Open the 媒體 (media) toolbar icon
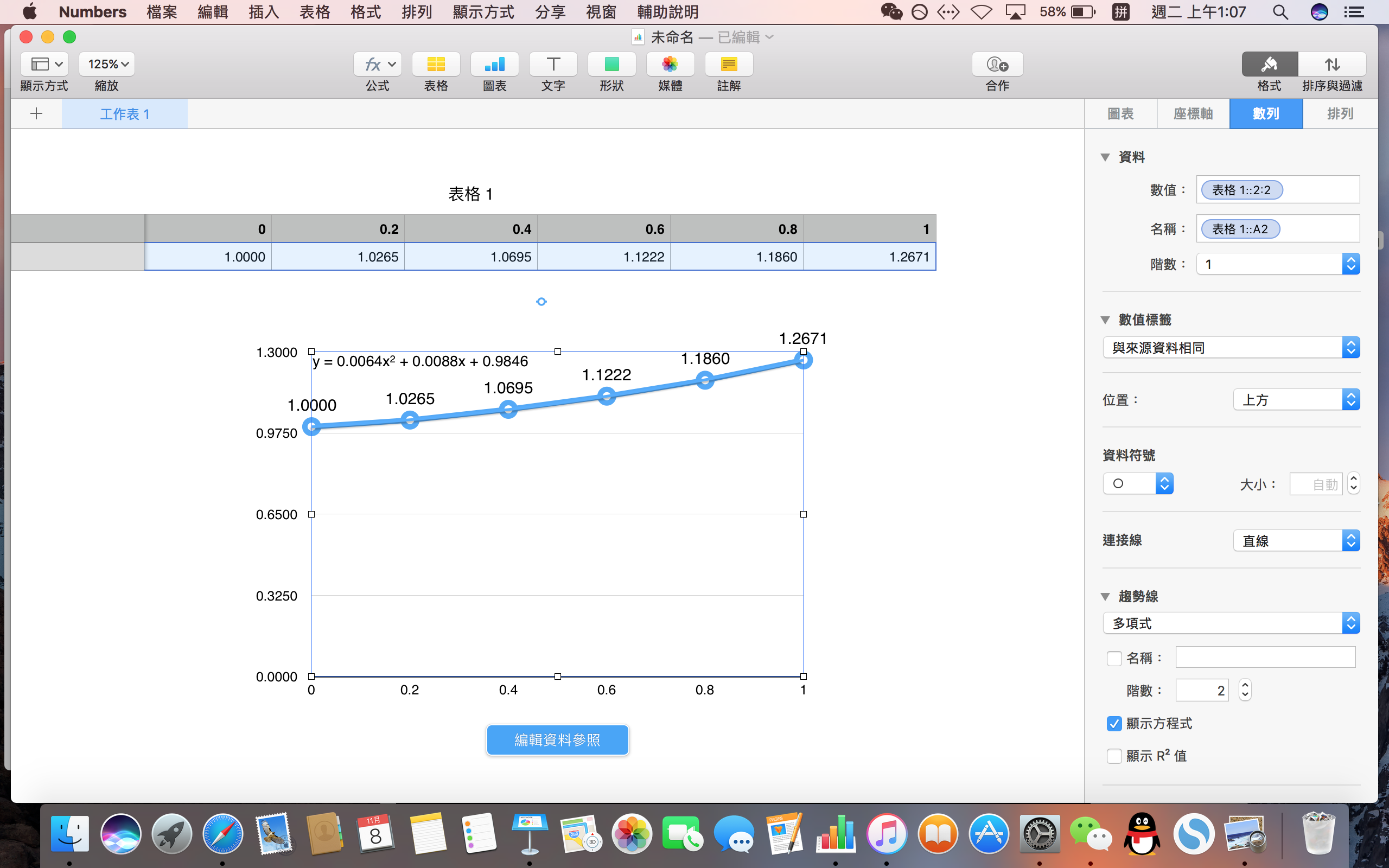The image size is (1389, 868). tap(670, 65)
